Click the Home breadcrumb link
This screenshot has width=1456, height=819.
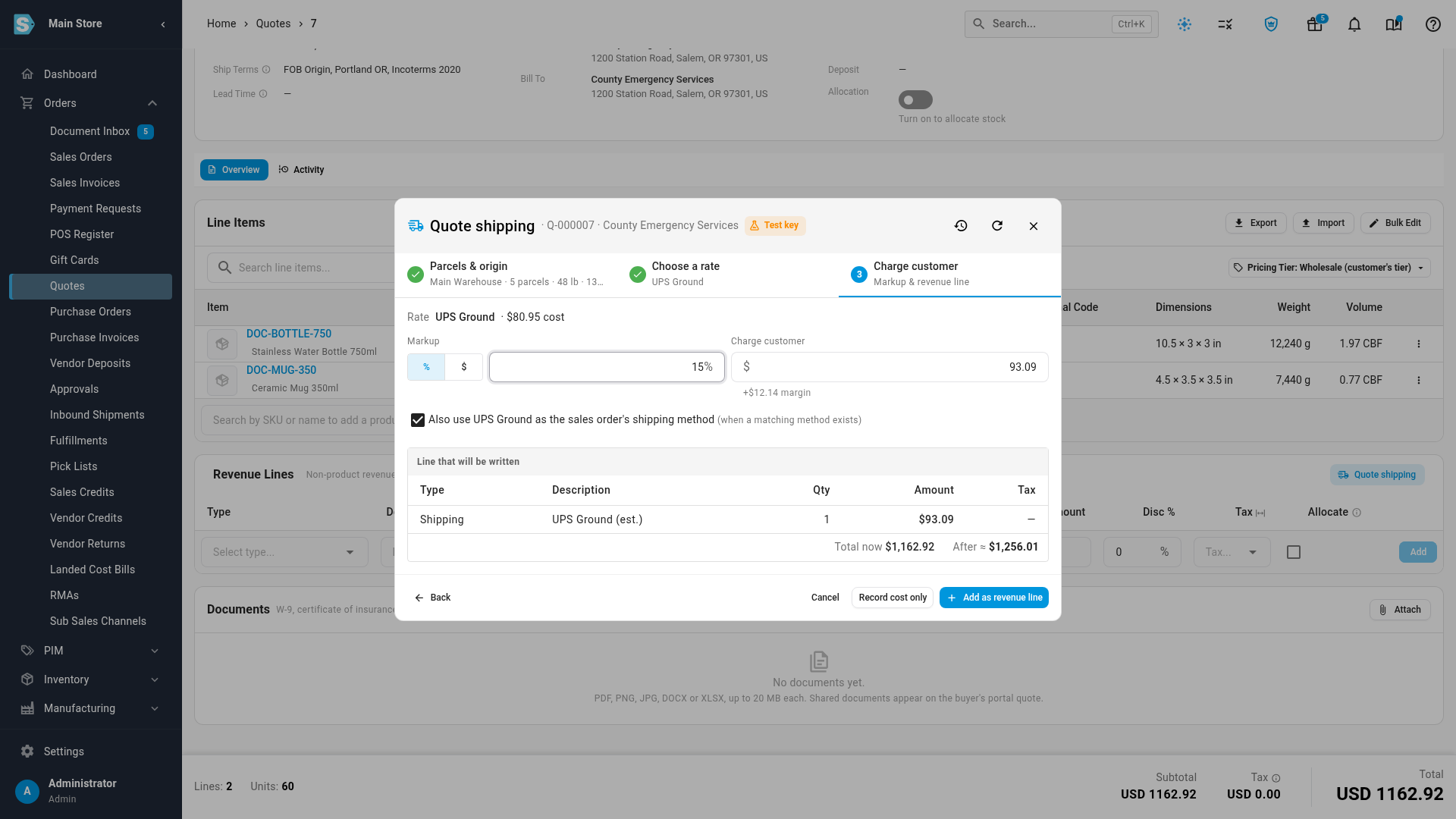[x=221, y=24]
